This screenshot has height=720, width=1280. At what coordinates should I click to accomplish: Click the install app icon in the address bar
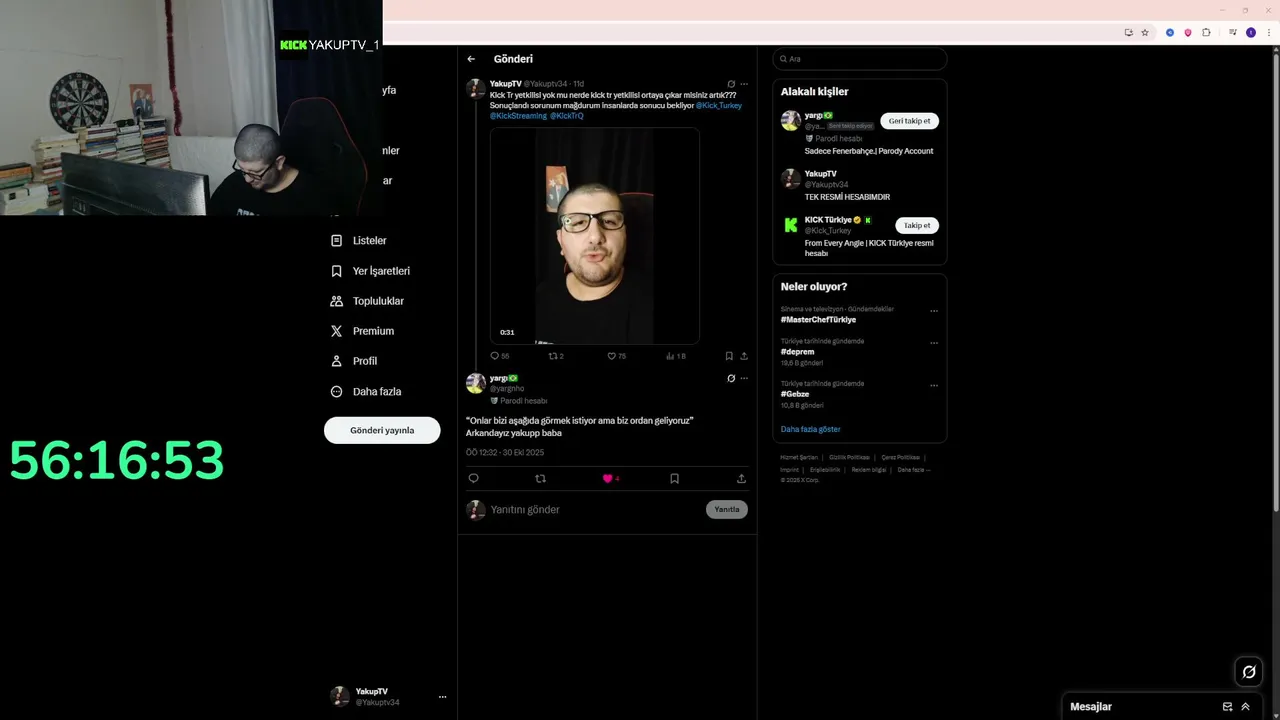tap(1129, 32)
